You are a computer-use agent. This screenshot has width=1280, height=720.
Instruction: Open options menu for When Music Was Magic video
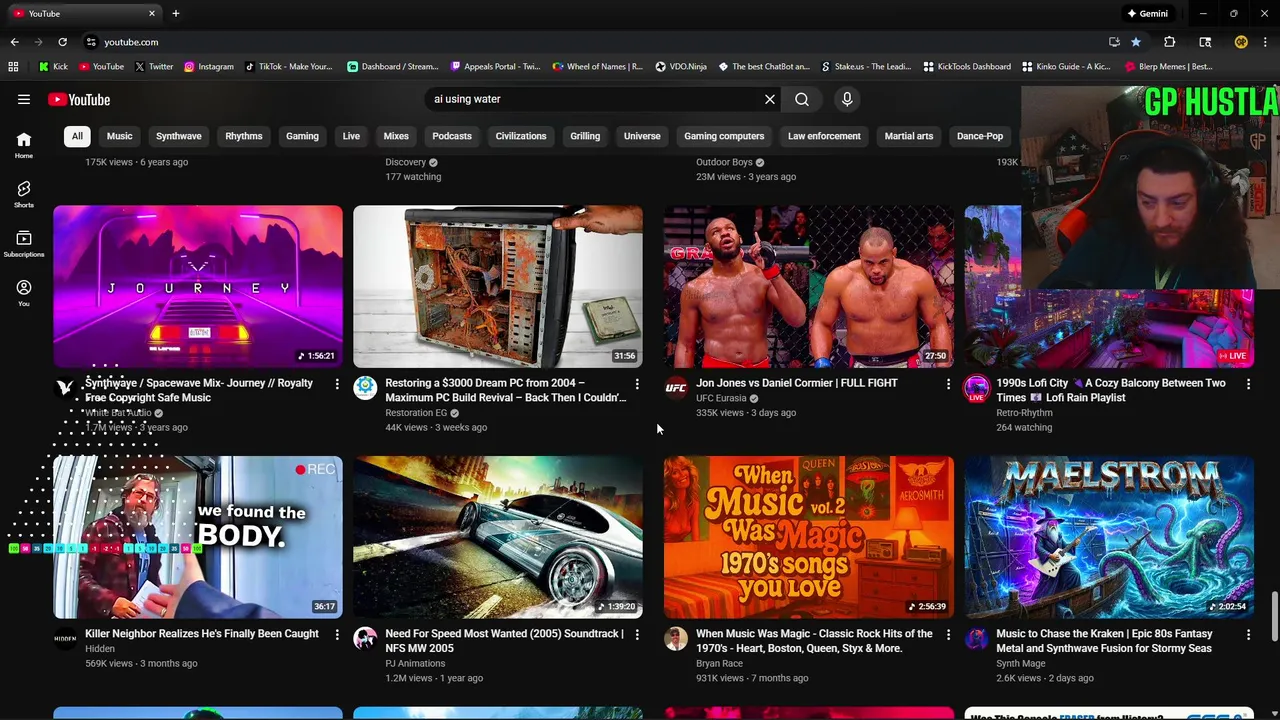pyautogui.click(x=948, y=635)
